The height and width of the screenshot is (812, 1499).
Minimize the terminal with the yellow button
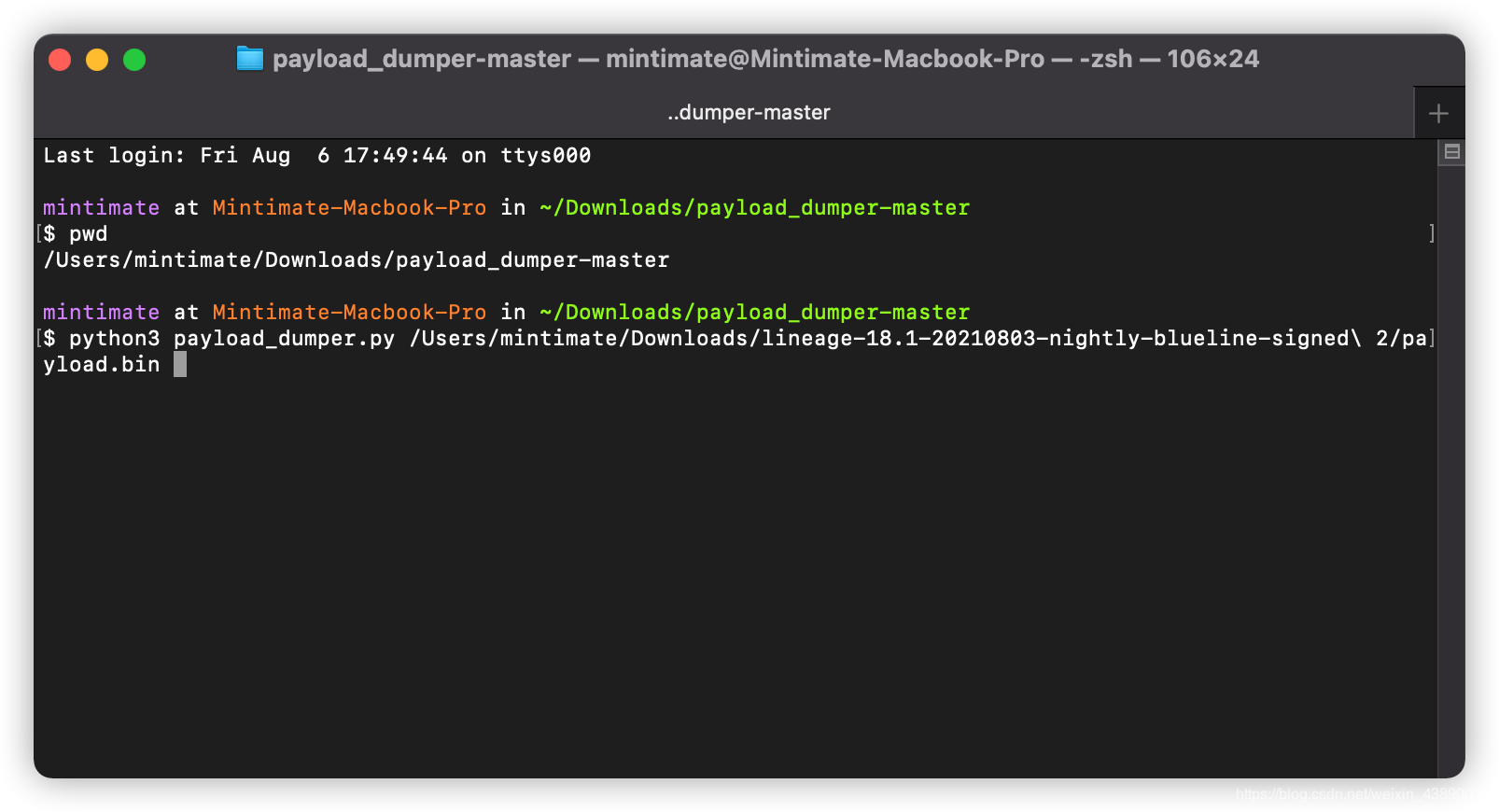click(x=97, y=60)
